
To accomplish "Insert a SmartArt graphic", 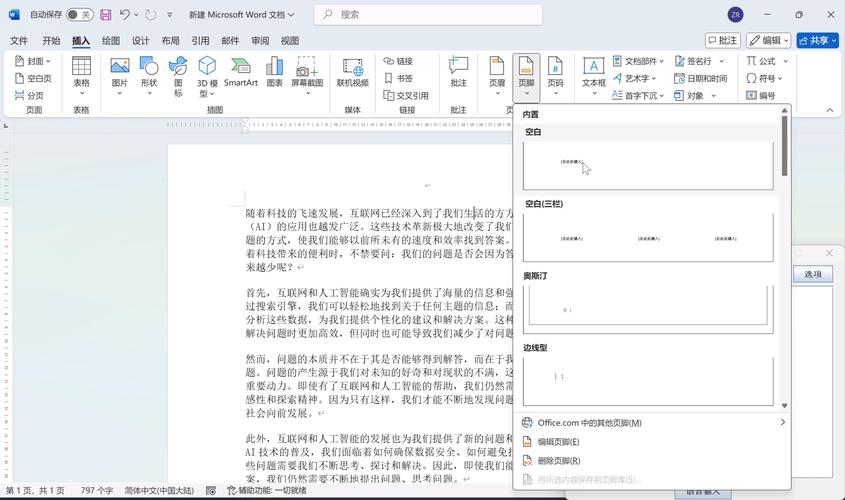I will [241, 72].
